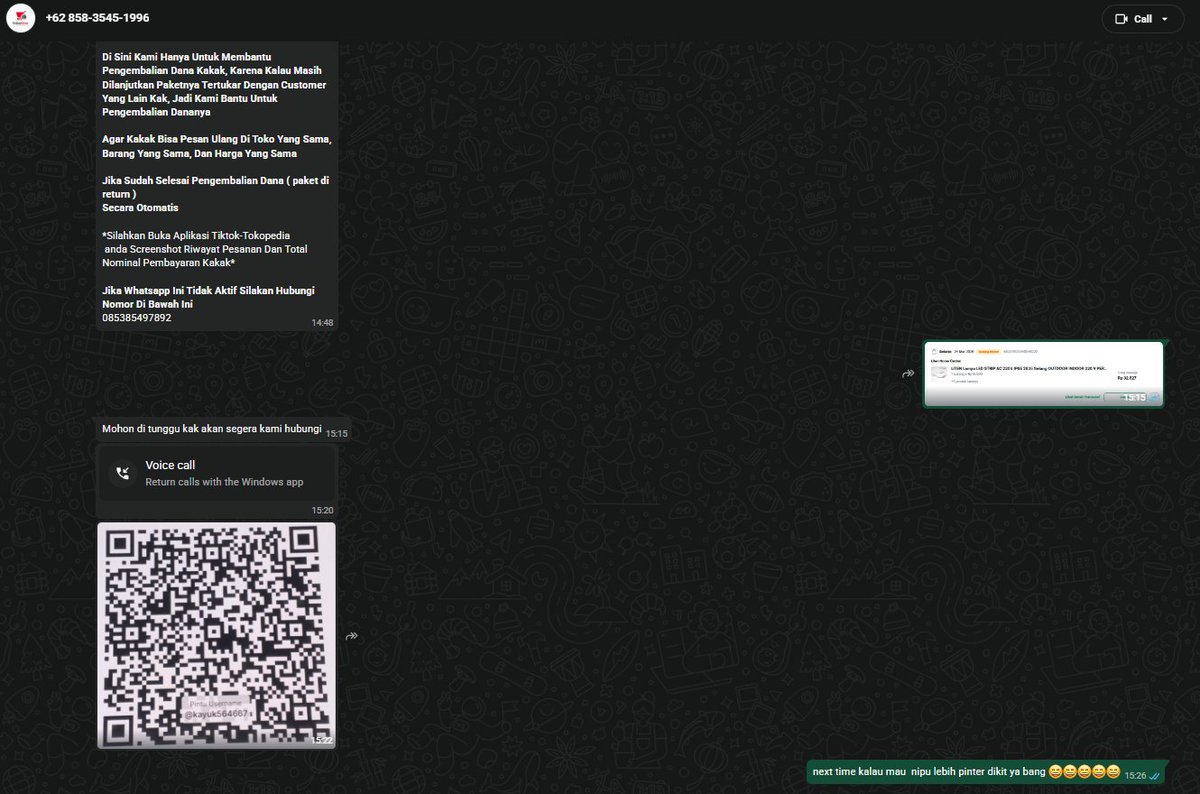
Task: Click the Voice call title text
Action: [x=170, y=465]
